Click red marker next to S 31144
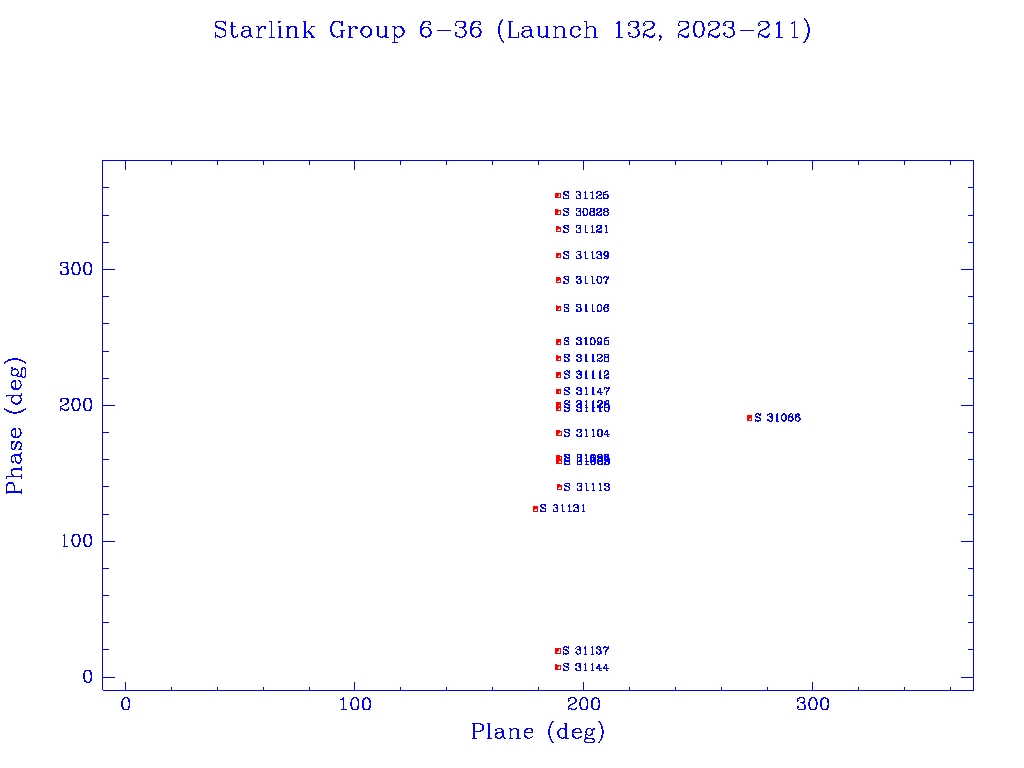This screenshot has width=1024, height=768. pos(558,667)
